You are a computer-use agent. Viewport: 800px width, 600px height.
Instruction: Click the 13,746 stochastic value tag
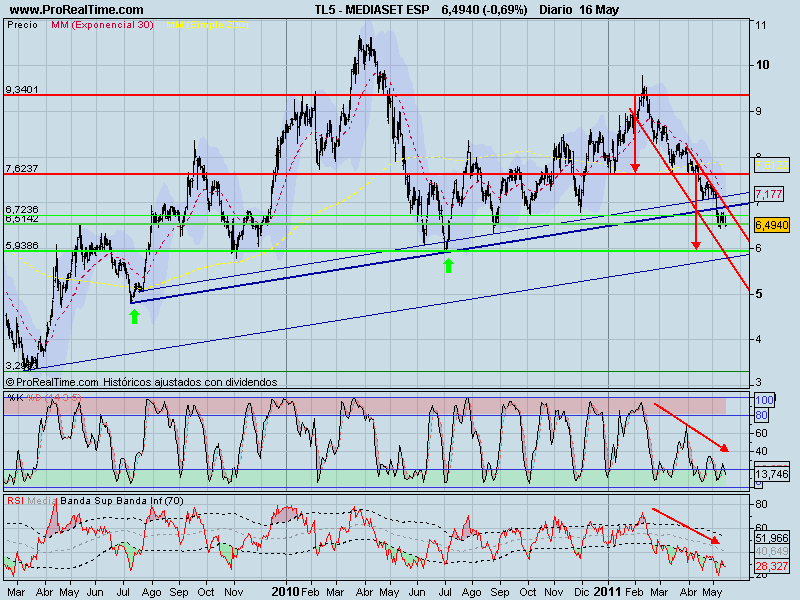click(x=772, y=474)
